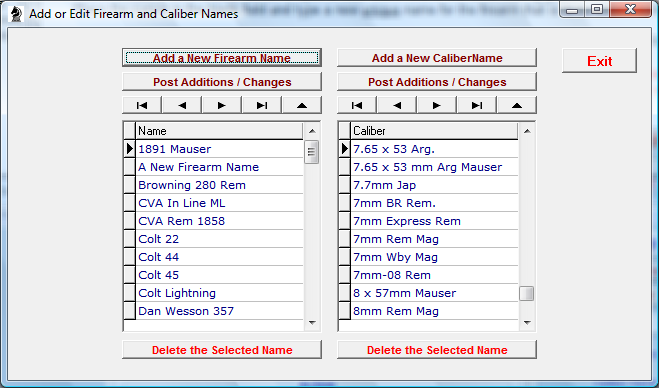
Task: Go to first record in firearm navigator
Action: [142, 105]
